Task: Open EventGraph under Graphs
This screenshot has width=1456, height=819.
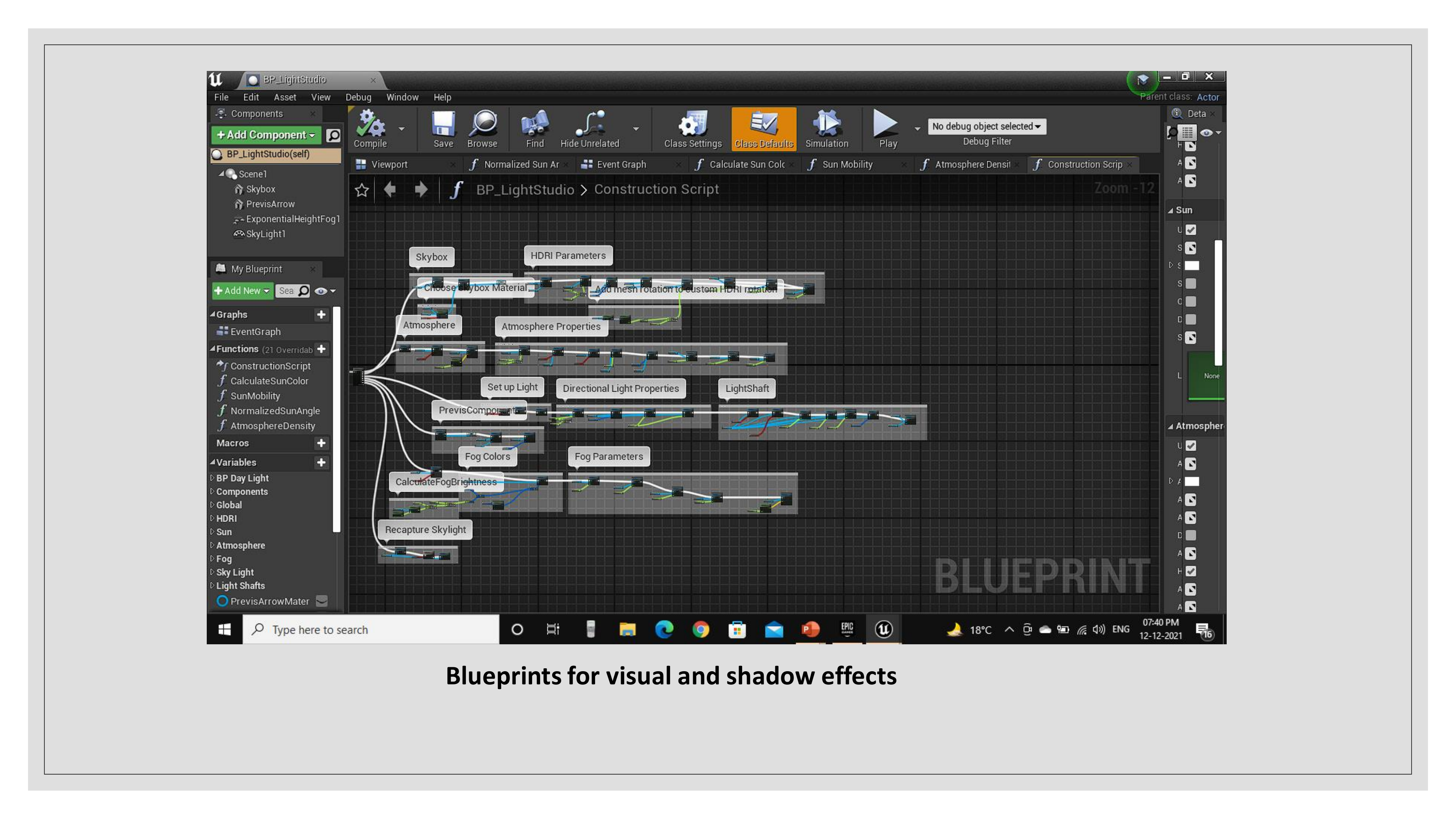Action: [255, 332]
